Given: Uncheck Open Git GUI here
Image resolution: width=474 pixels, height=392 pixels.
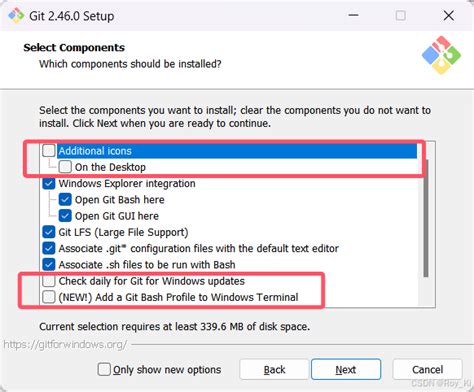Looking at the screenshot, I should (x=65, y=216).
